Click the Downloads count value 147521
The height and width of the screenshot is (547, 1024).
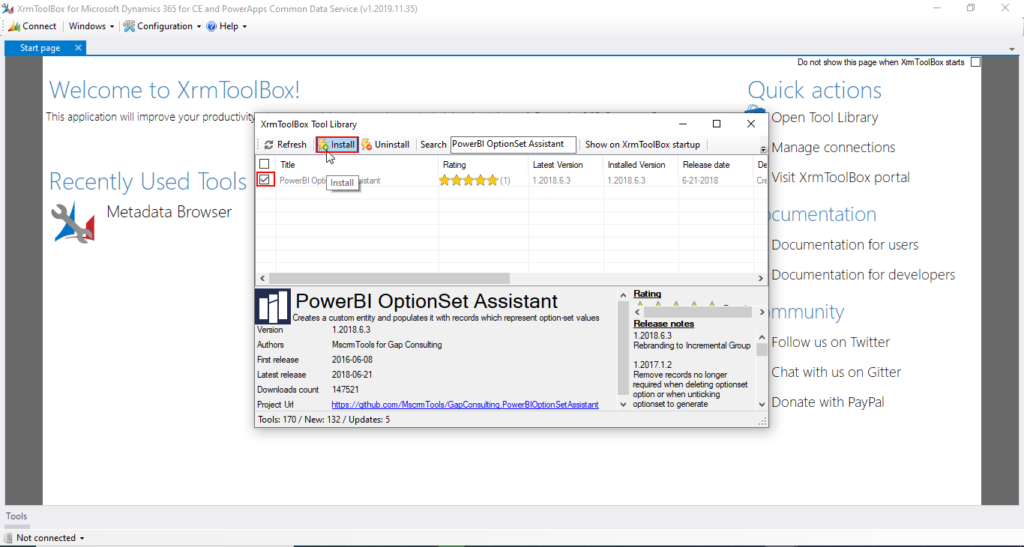point(345,390)
